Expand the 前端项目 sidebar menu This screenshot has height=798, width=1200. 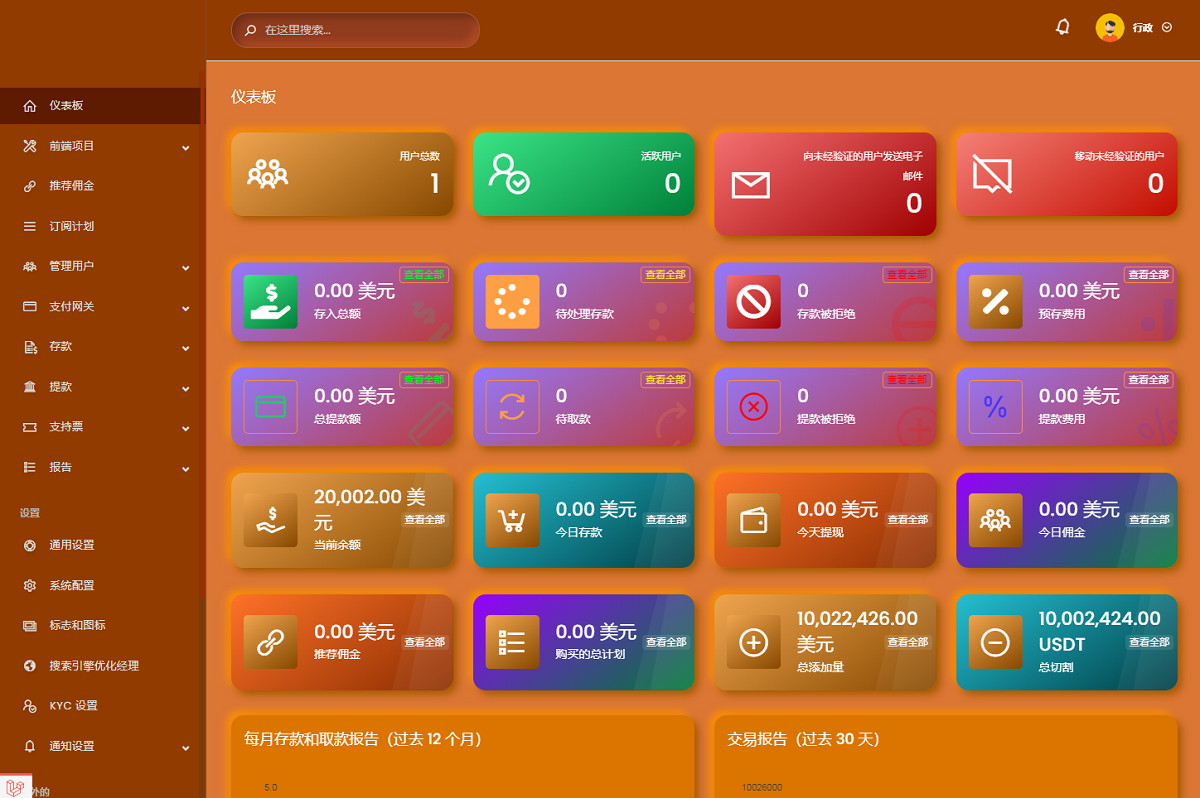click(x=100, y=146)
